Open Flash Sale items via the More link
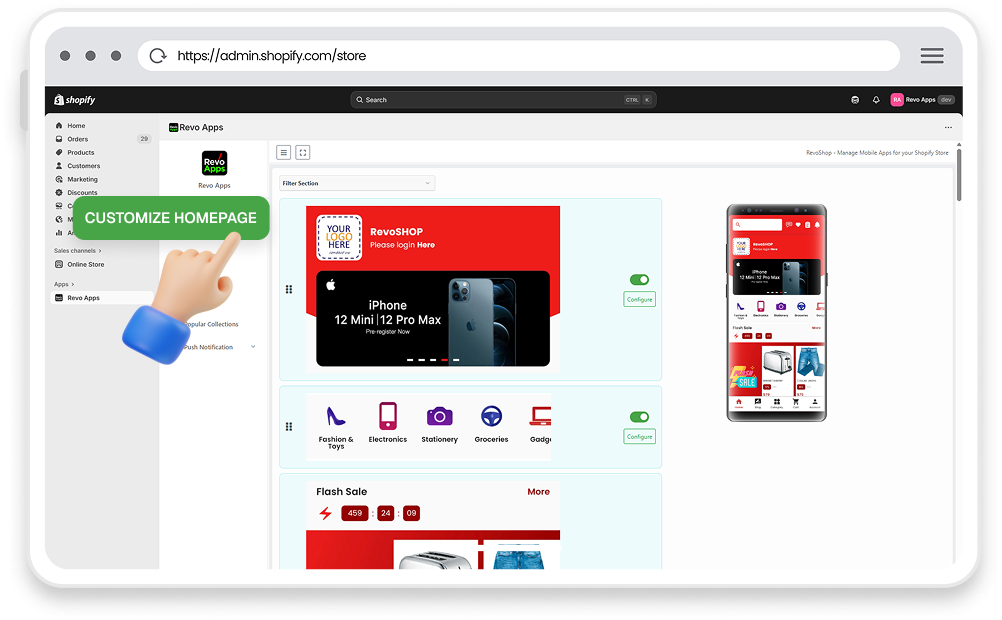1002x620 pixels. (539, 491)
